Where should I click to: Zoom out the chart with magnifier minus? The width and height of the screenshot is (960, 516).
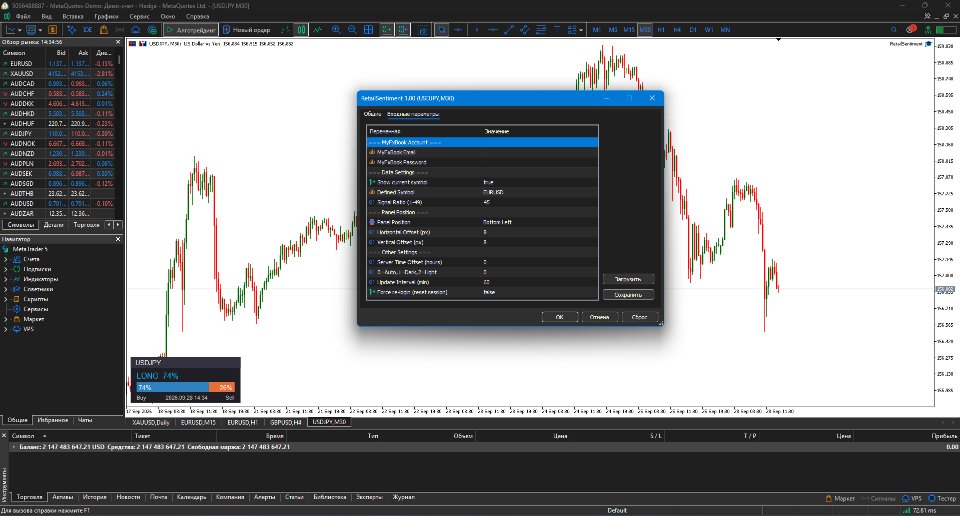[x=352, y=29]
